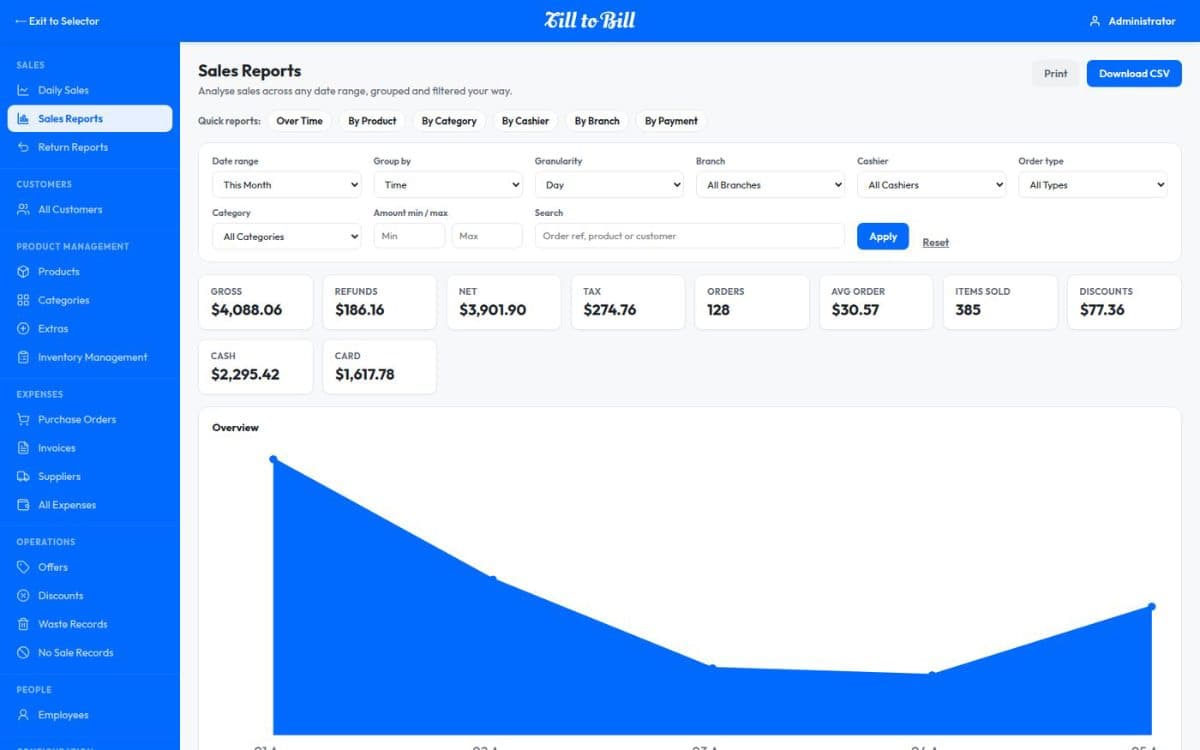Open the Group by dropdown
Image resolution: width=1200 pixels, height=750 pixels.
pyautogui.click(x=448, y=185)
